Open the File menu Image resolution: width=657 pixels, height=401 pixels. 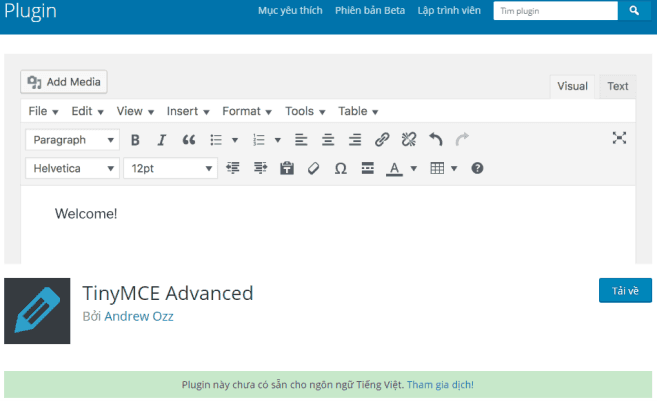point(43,111)
